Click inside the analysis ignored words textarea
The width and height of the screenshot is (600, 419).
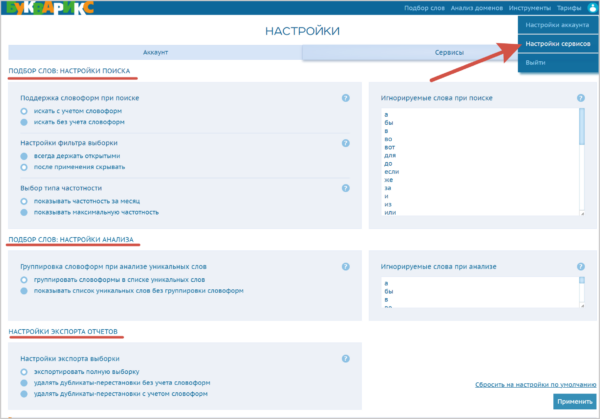[x=483, y=292]
